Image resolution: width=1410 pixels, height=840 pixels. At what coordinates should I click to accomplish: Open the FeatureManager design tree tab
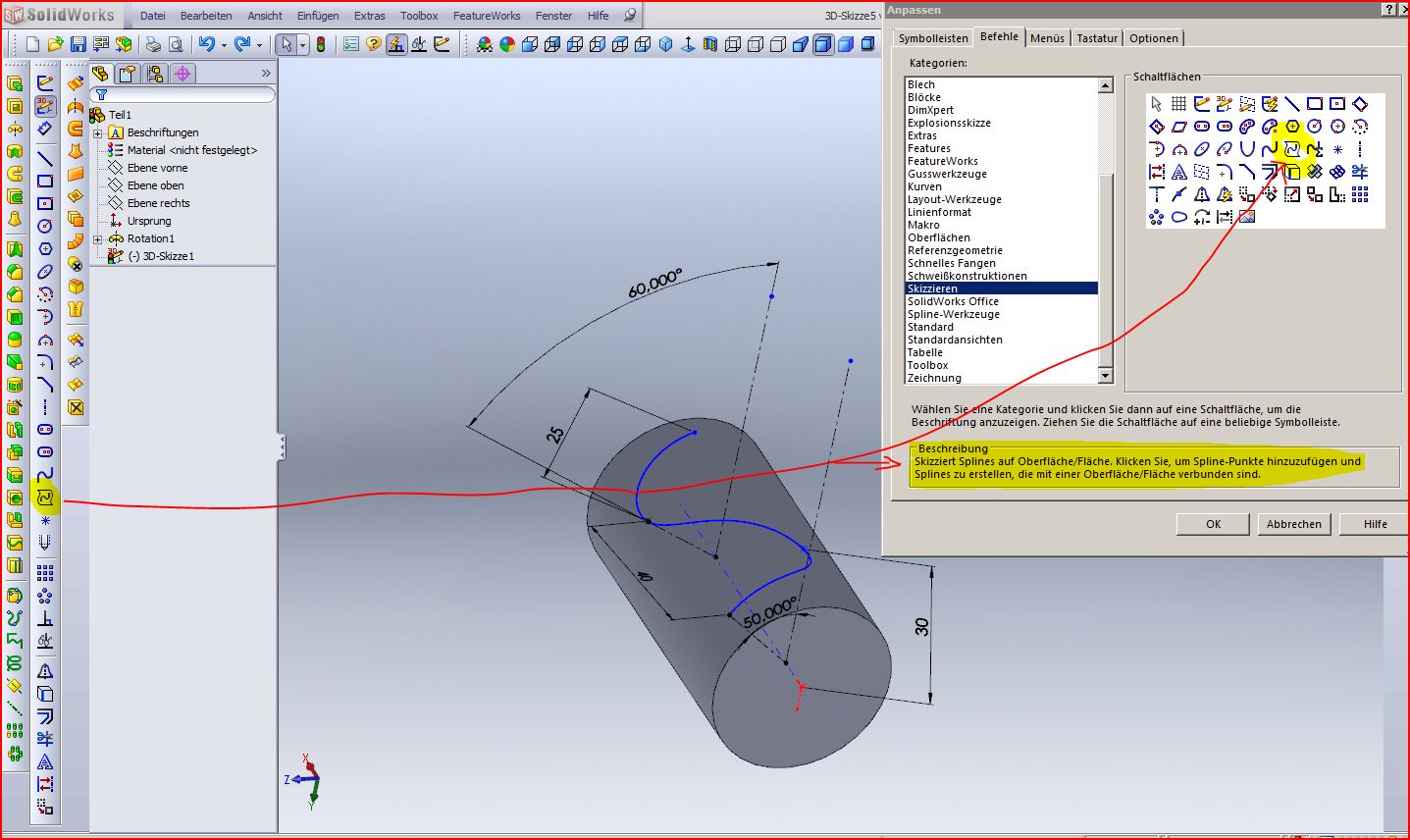pyautogui.click(x=100, y=74)
